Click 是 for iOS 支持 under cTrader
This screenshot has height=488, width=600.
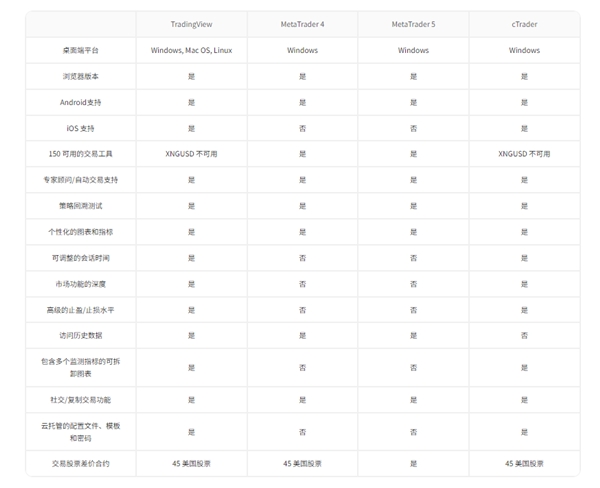pyautogui.click(x=524, y=129)
